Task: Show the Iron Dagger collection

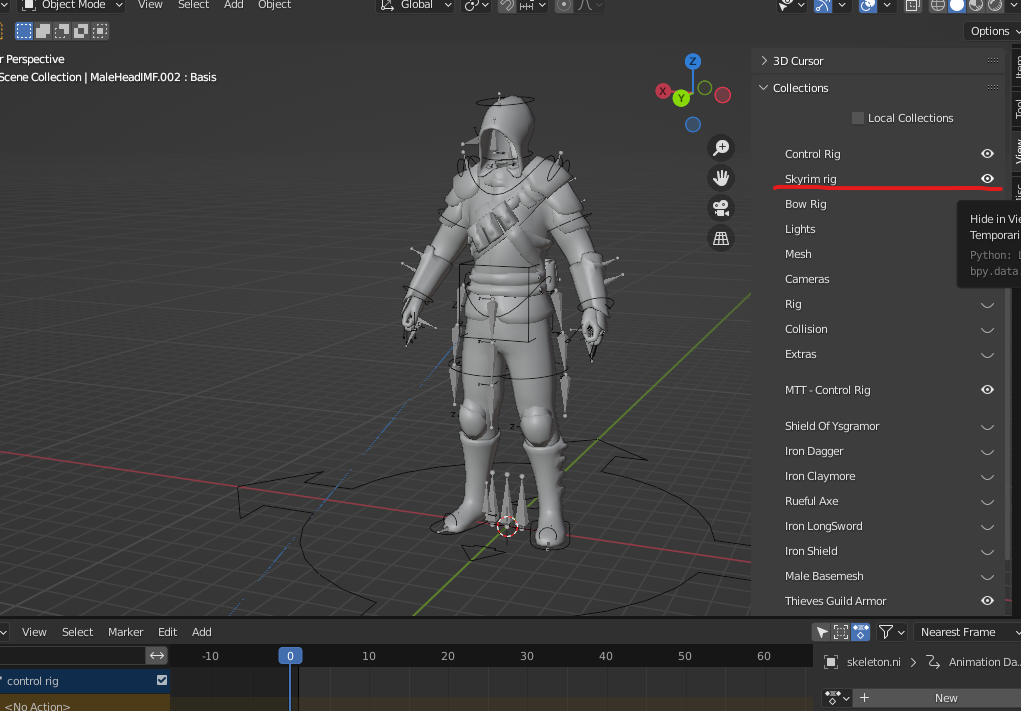Action: tap(987, 452)
